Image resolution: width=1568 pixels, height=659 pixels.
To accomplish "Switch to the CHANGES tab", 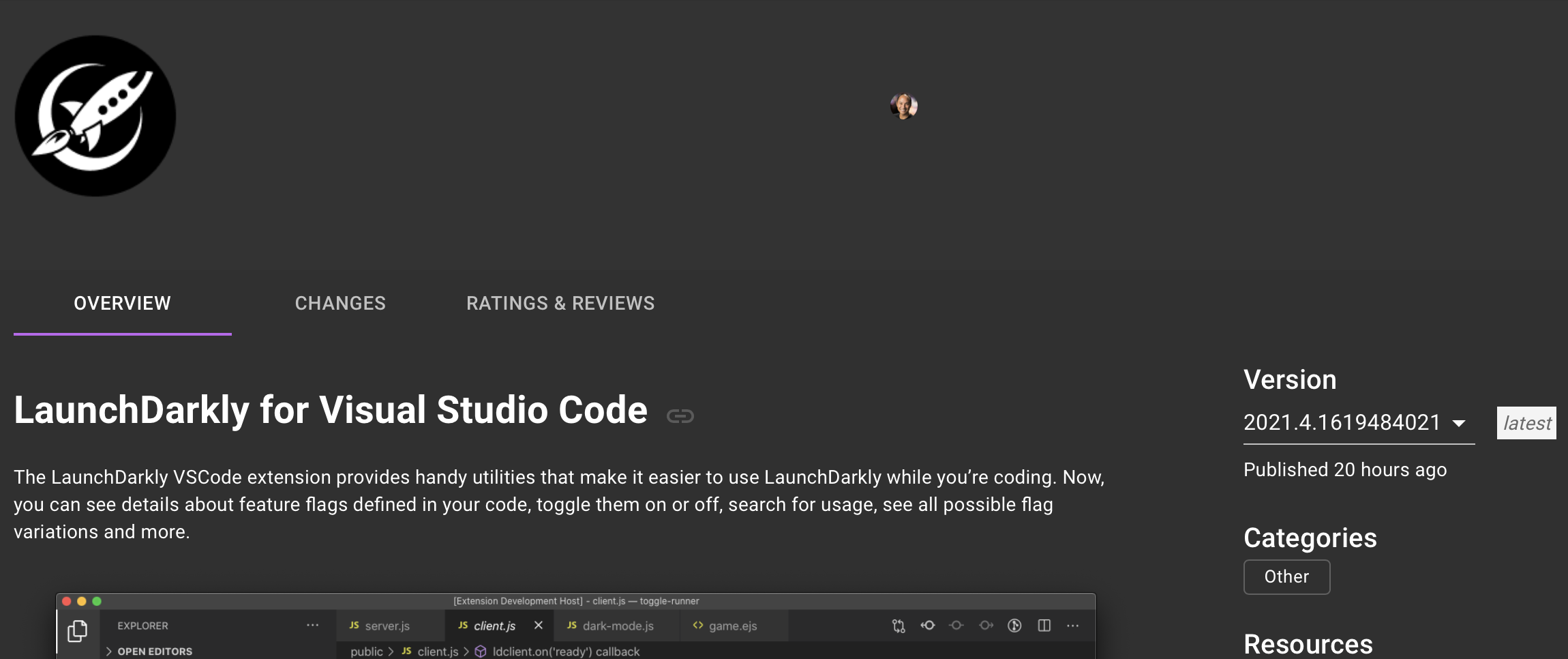I will [x=340, y=303].
